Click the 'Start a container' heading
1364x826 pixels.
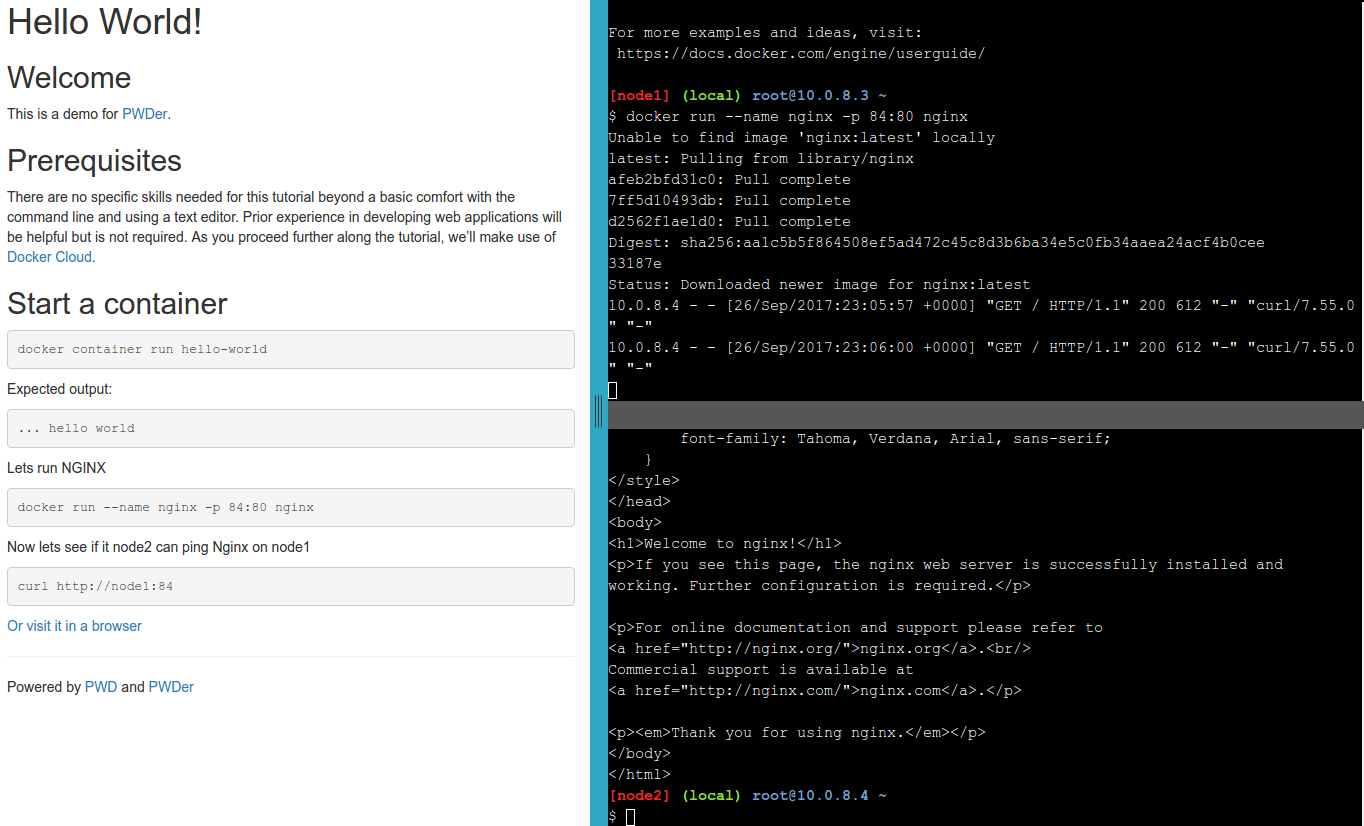click(117, 304)
